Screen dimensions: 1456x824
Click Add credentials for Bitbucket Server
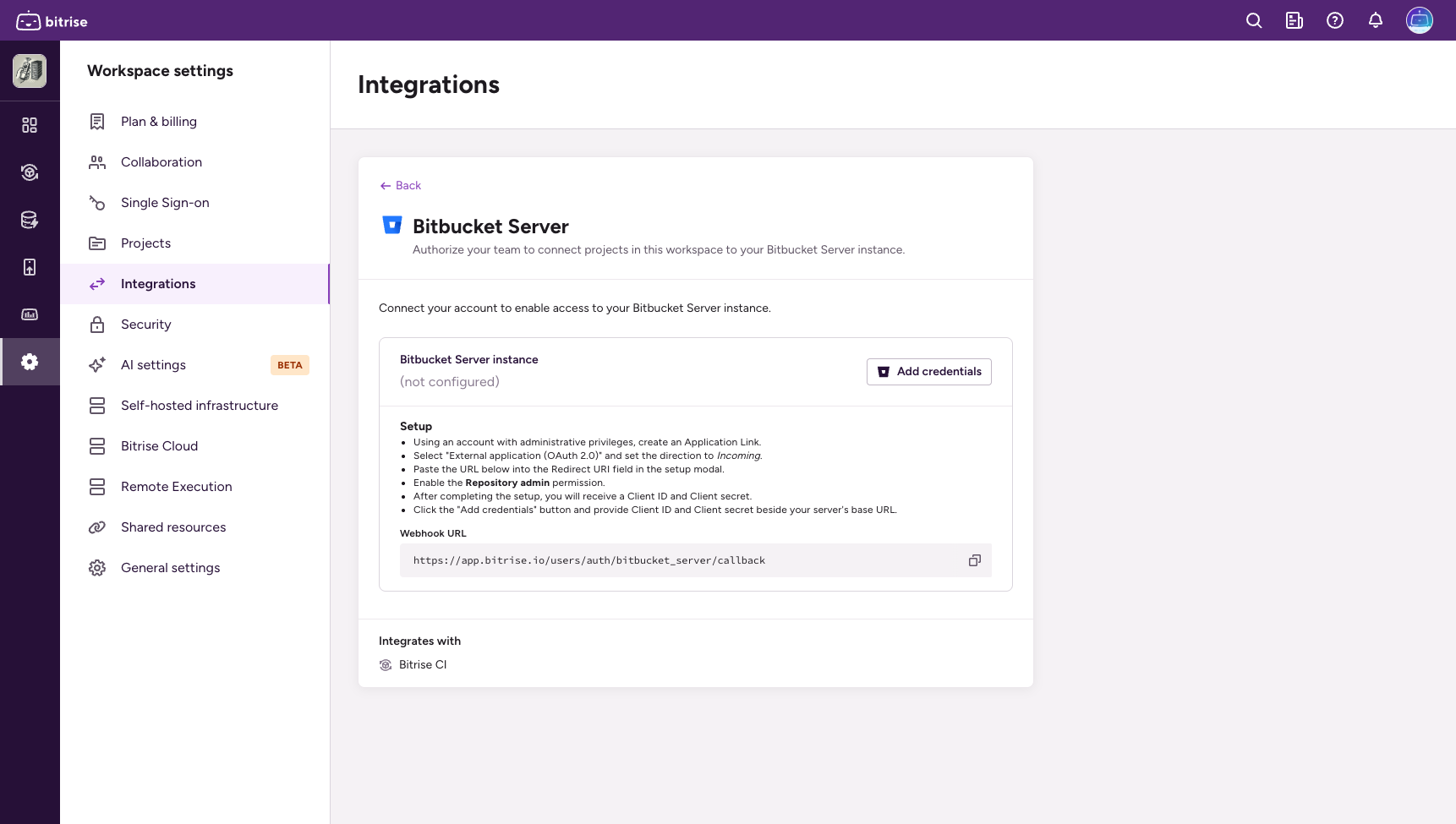pyautogui.click(x=928, y=372)
